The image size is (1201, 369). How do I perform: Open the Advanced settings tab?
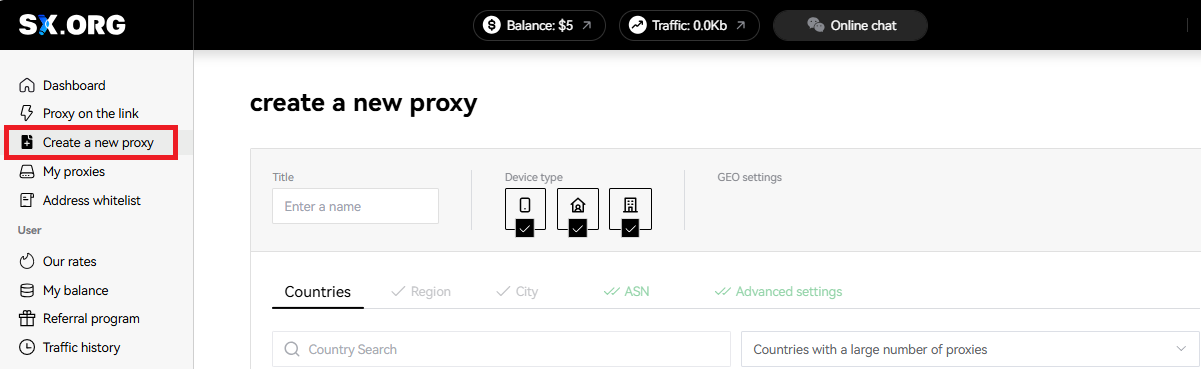coord(778,292)
